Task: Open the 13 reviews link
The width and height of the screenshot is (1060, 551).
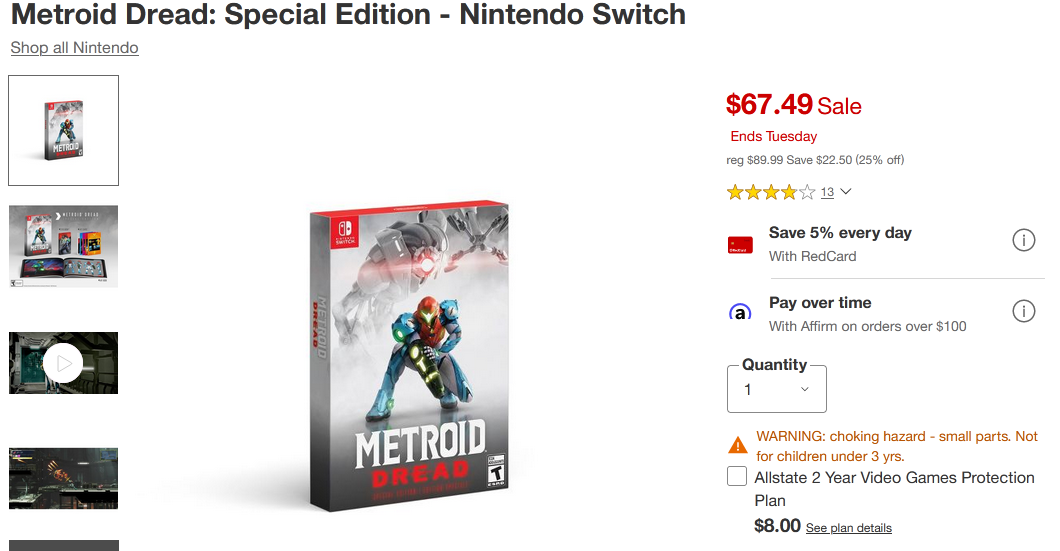Action: click(827, 193)
